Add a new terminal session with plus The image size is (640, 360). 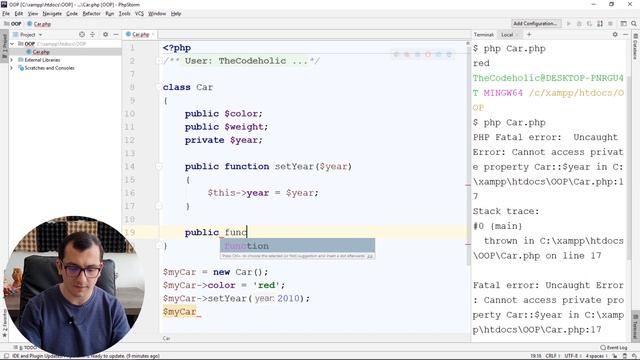529,35
